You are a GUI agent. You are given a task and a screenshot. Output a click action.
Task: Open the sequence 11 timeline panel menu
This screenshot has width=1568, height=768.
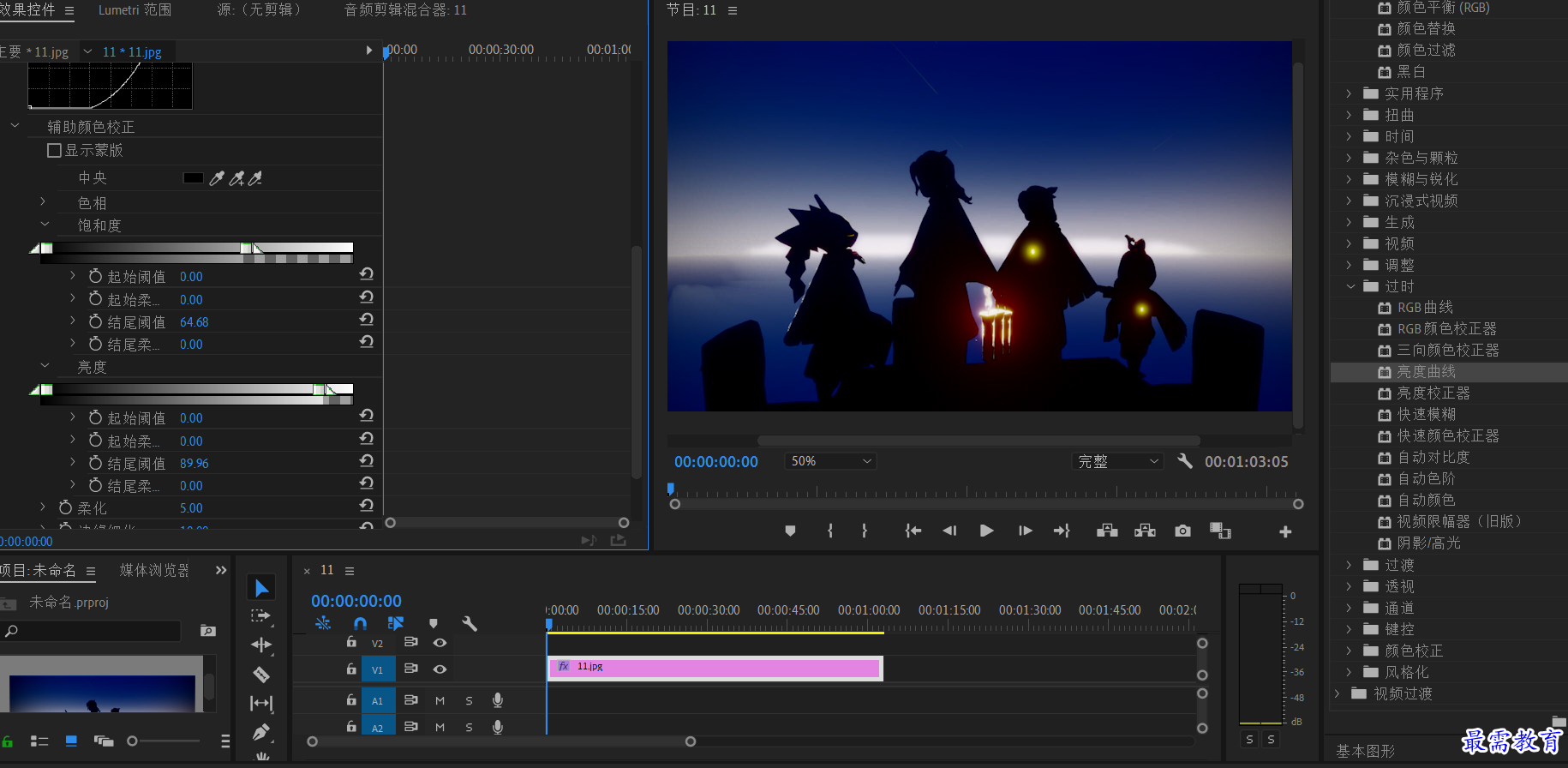[x=350, y=570]
